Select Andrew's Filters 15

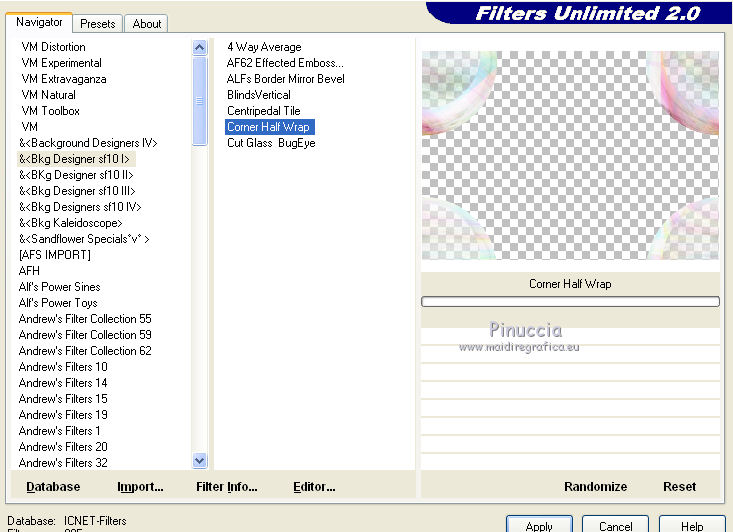[x=63, y=399]
